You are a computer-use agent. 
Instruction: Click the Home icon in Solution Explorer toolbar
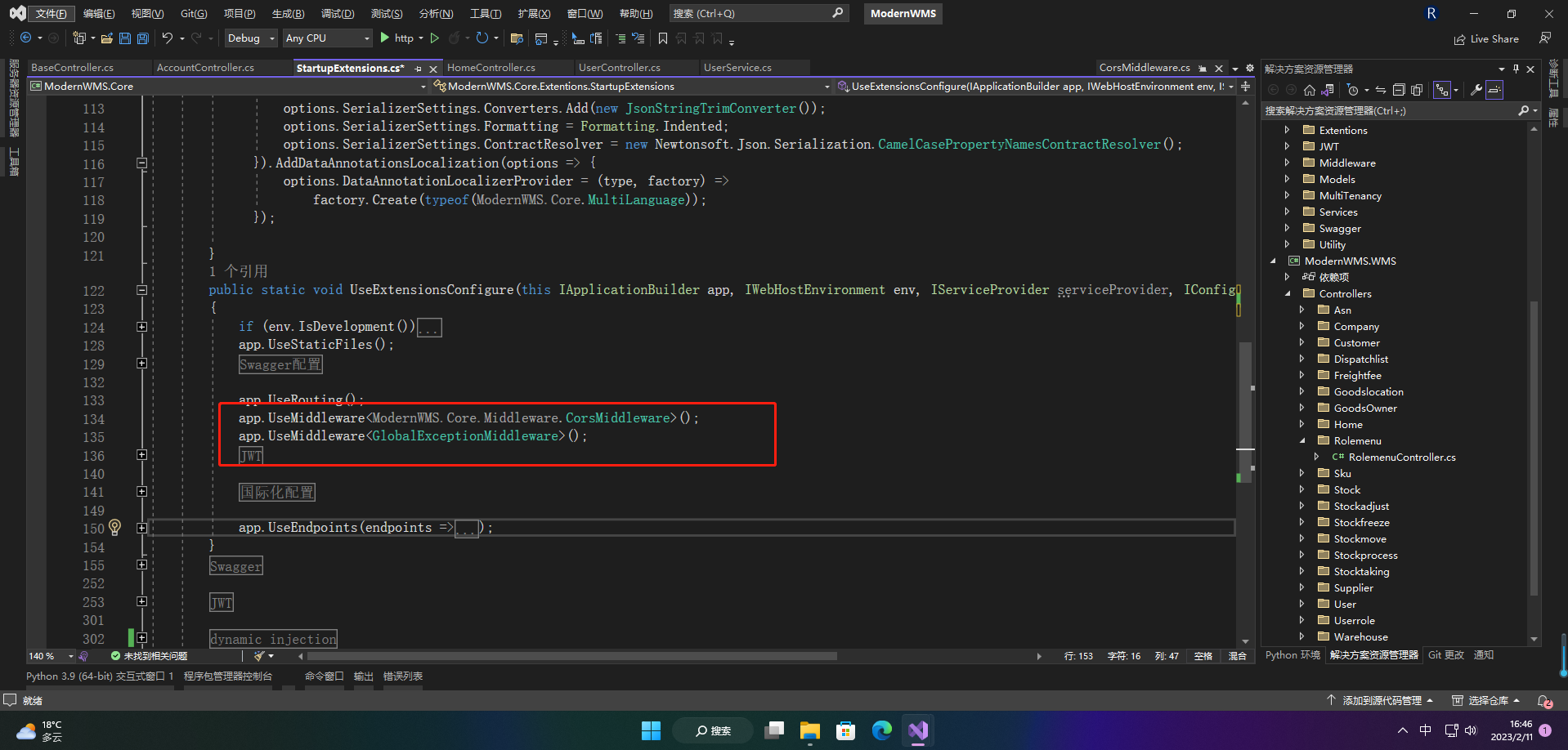[1310, 90]
